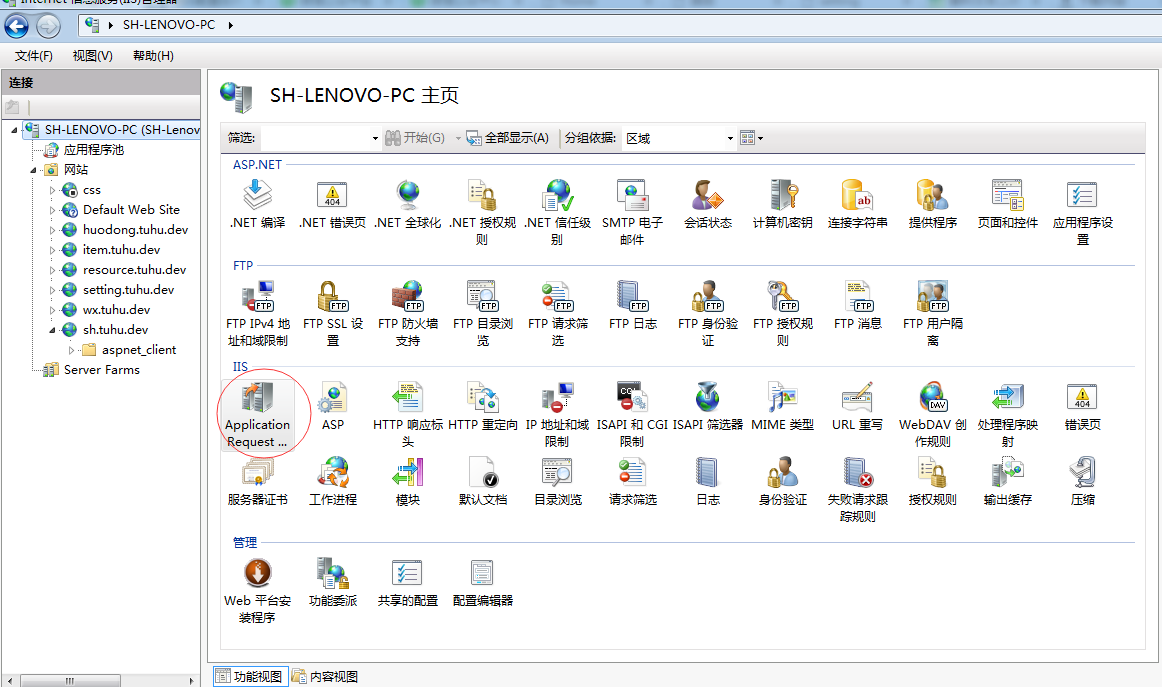Click 全部显示(A) button
This screenshot has width=1162, height=687.
[x=508, y=138]
